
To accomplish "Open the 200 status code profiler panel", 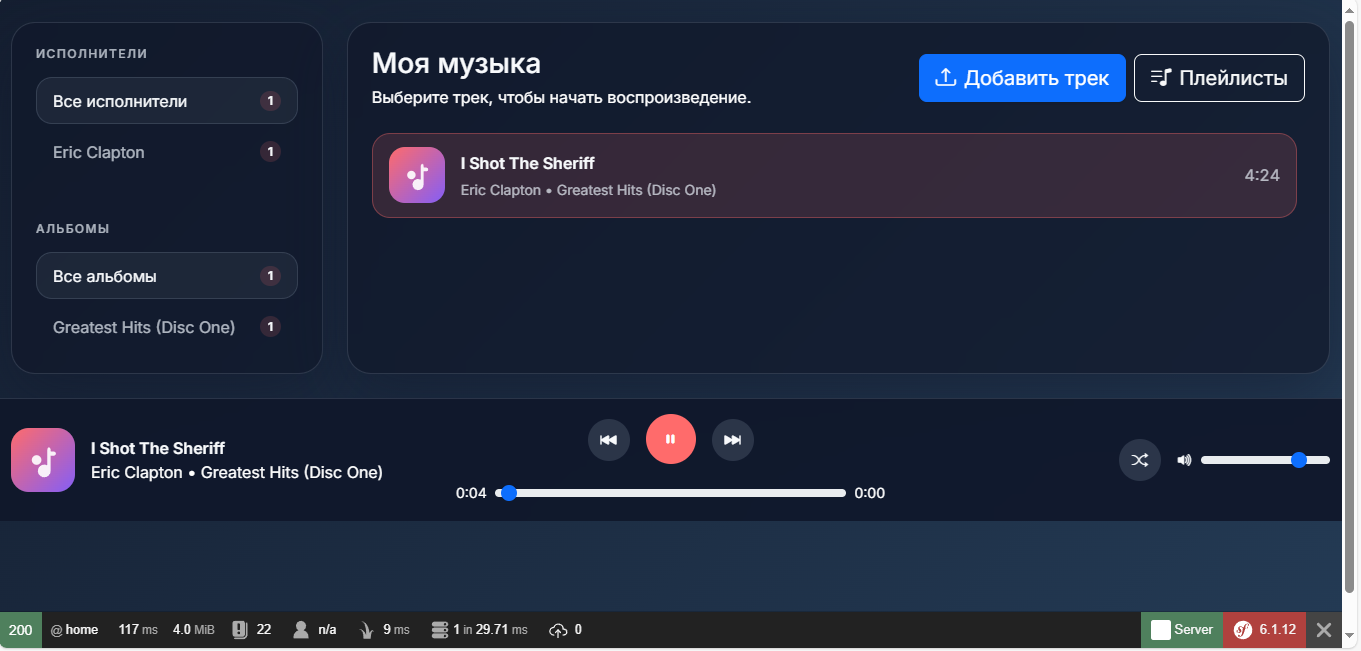I will tap(21, 630).
